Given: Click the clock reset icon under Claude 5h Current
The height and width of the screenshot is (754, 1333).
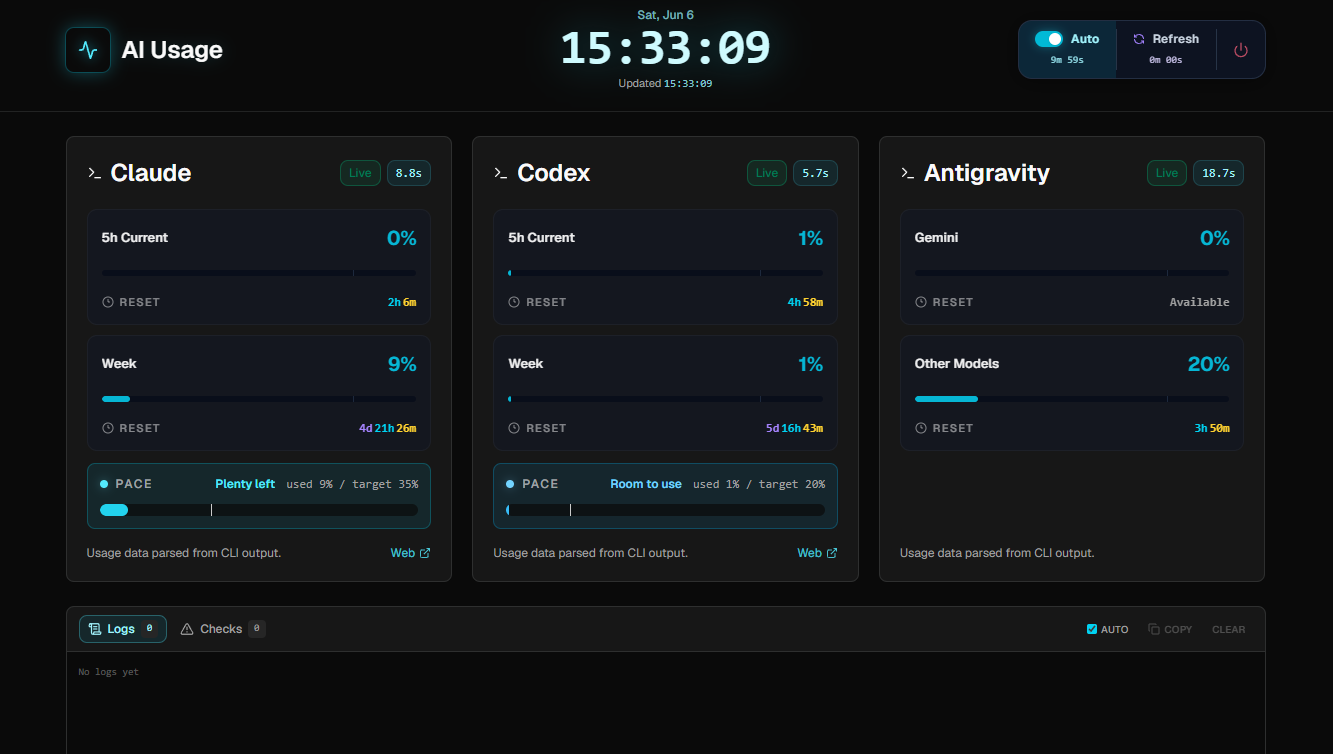Looking at the screenshot, I should 108,302.
